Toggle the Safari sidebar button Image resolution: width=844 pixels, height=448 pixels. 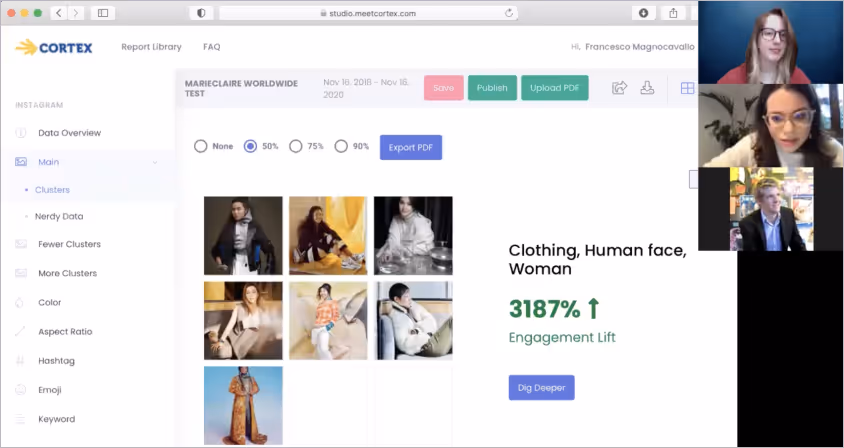[x=103, y=13]
